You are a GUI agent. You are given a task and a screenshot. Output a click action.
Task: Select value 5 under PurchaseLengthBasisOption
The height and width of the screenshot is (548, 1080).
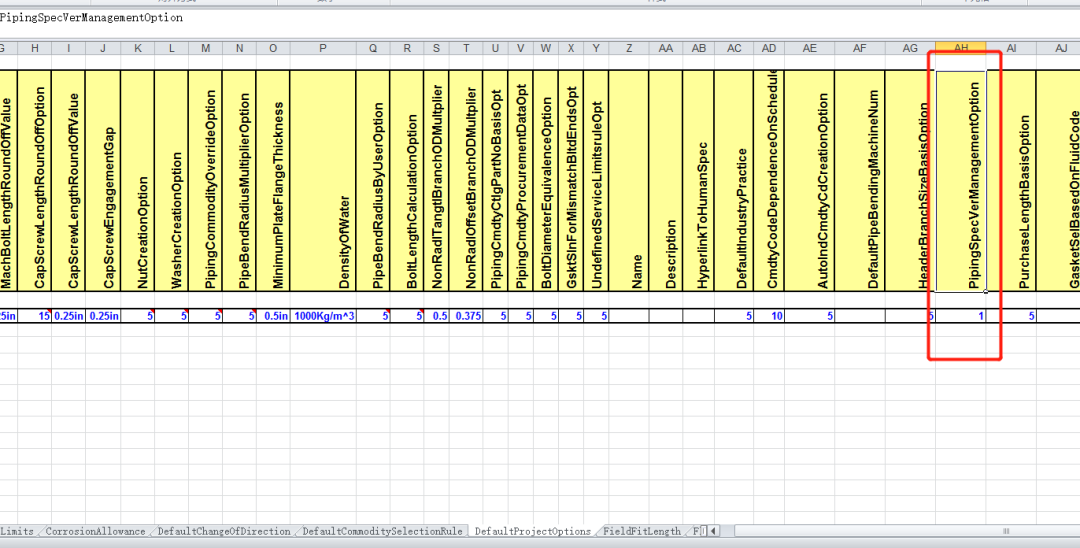1011,316
